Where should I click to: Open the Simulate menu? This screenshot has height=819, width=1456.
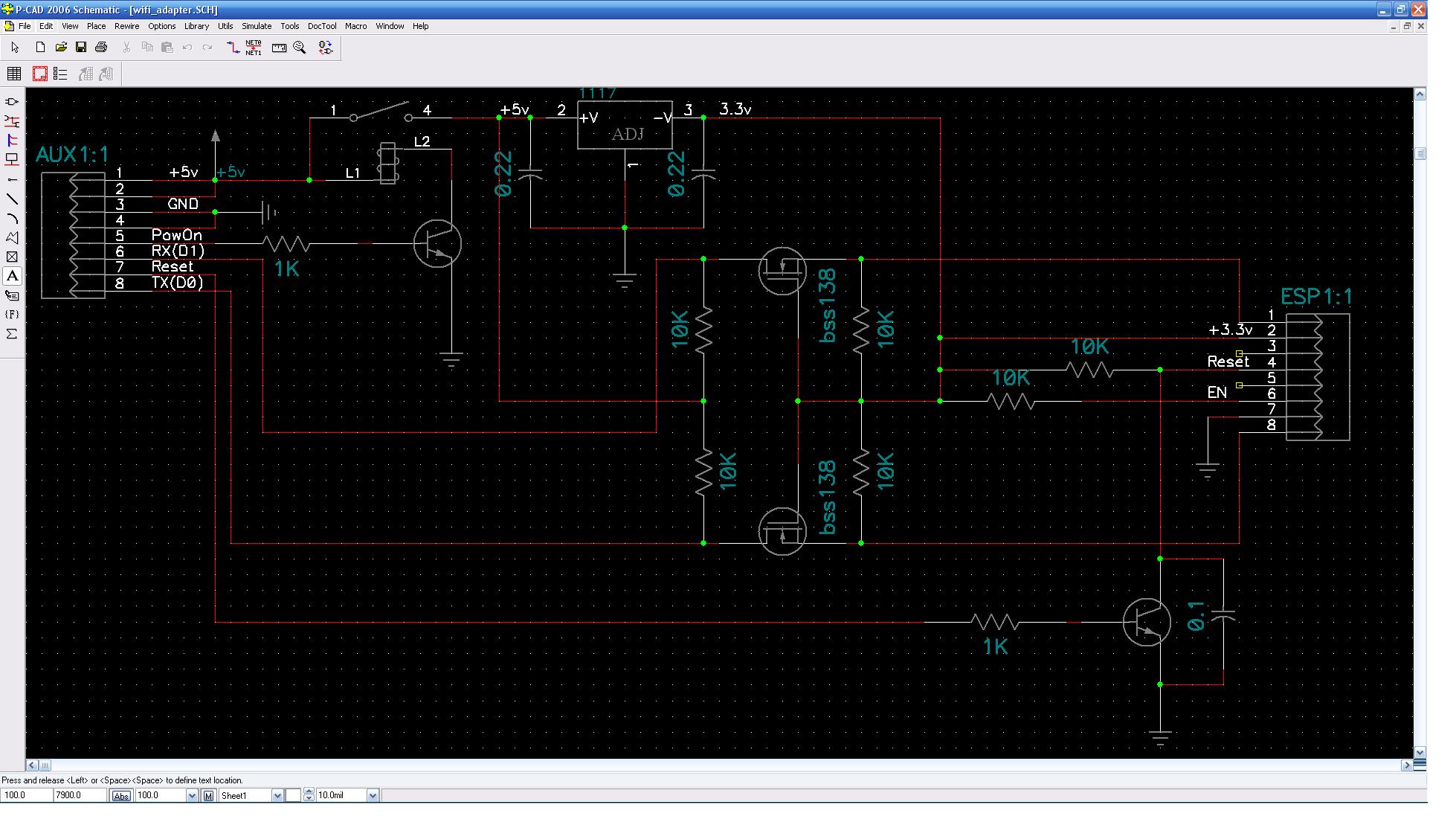point(257,26)
